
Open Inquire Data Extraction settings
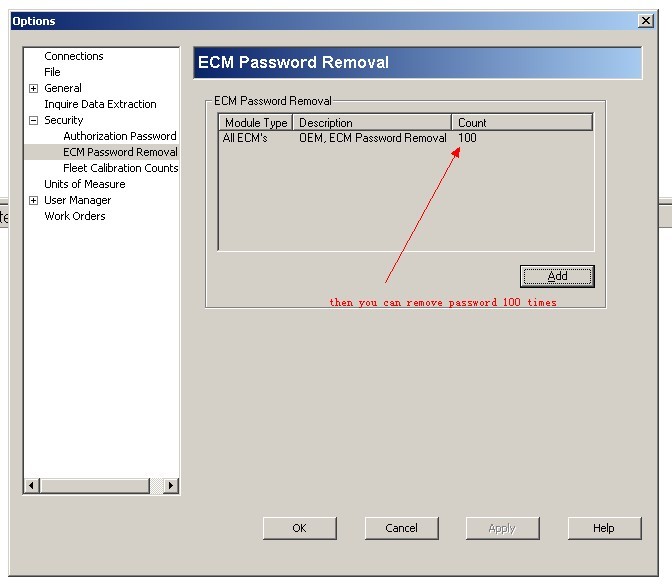100,104
